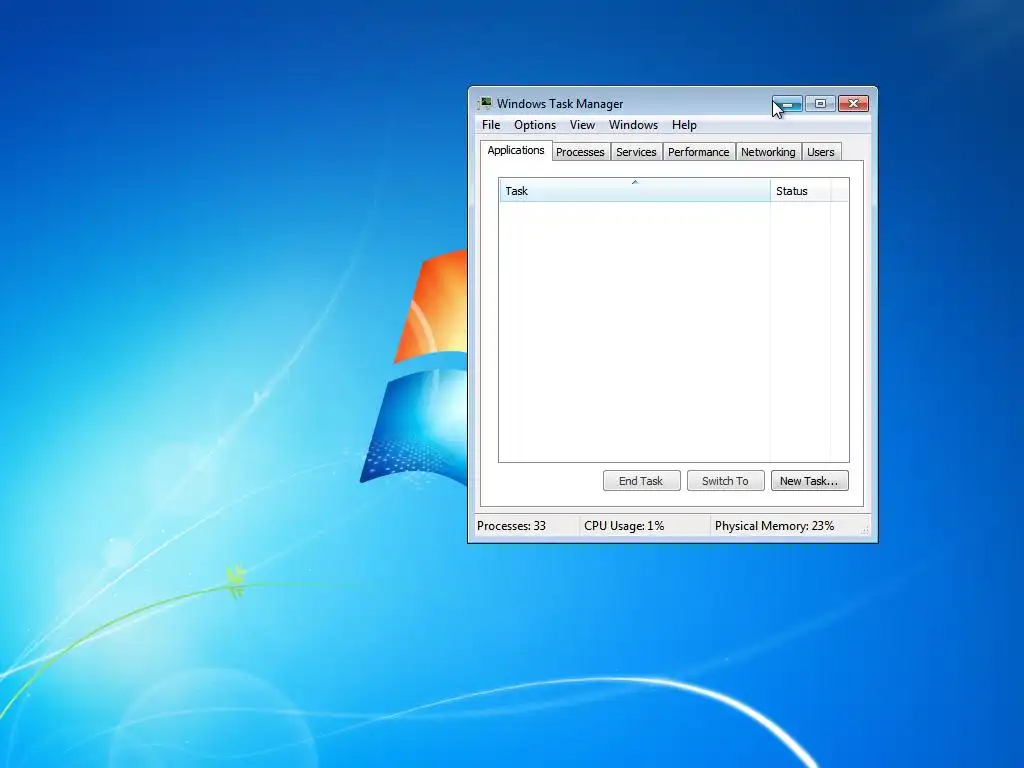Switch to the Users tab

click(x=821, y=152)
